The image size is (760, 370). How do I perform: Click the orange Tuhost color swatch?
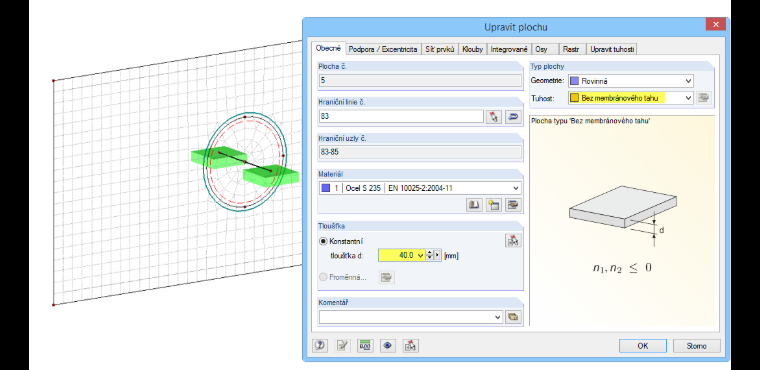point(574,98)
